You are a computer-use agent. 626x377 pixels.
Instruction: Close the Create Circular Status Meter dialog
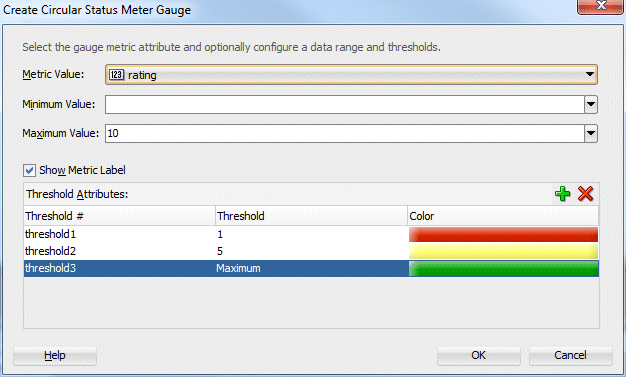click(600, 6)
